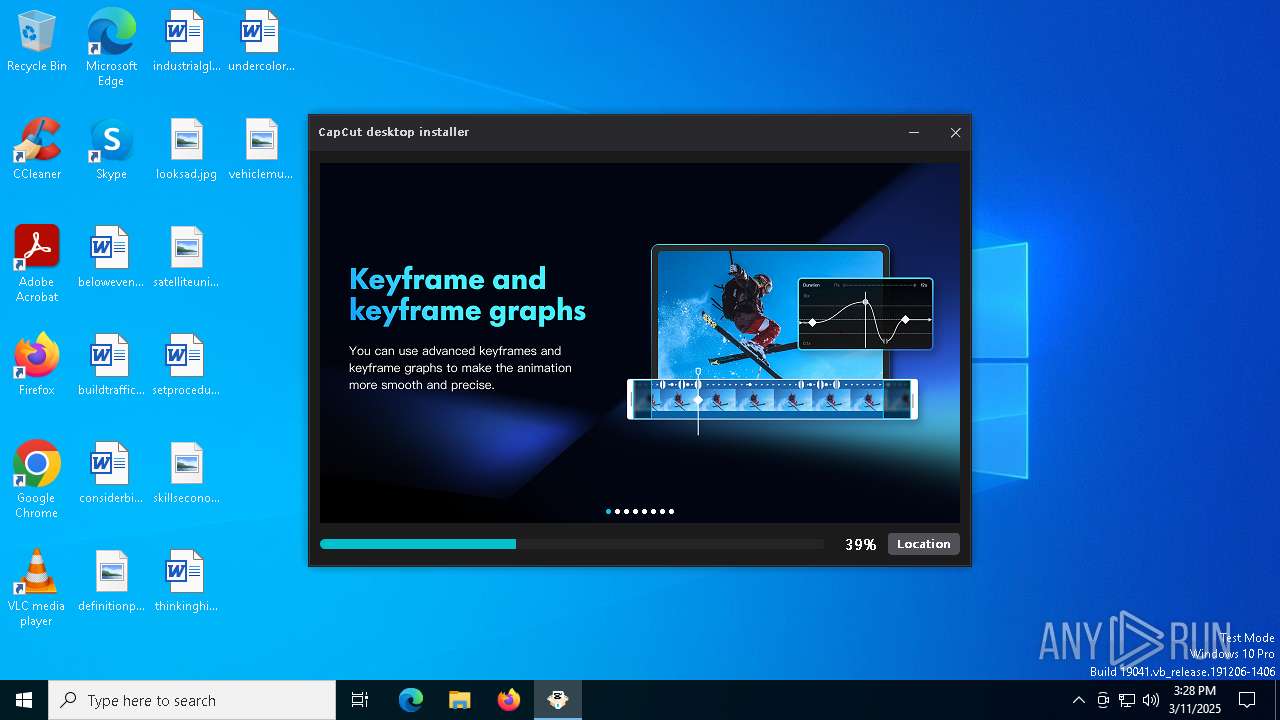1280x720 pixels.
Task: Select the first slide indicator dot
Action: (608, 511)
